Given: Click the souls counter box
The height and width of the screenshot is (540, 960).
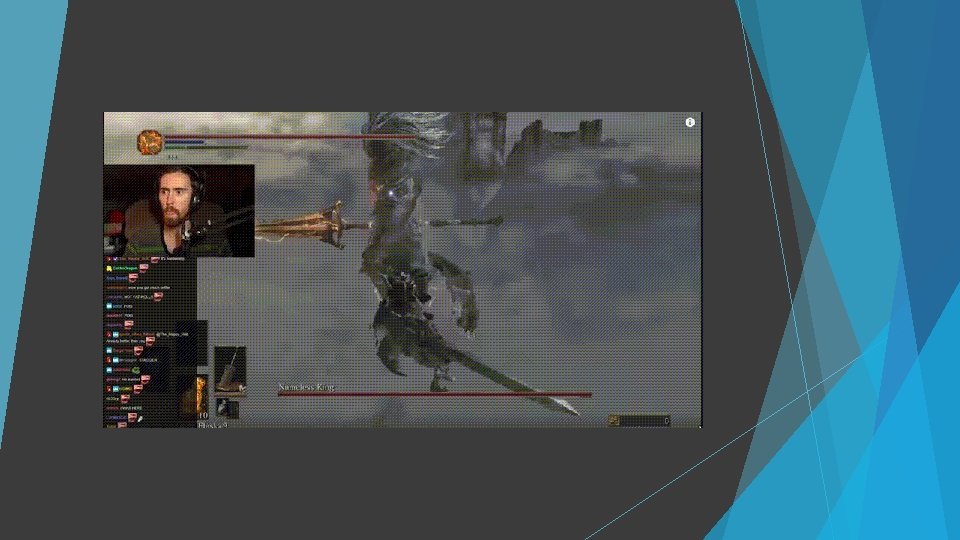Looking at the screenshot, I should pos(640,421).
